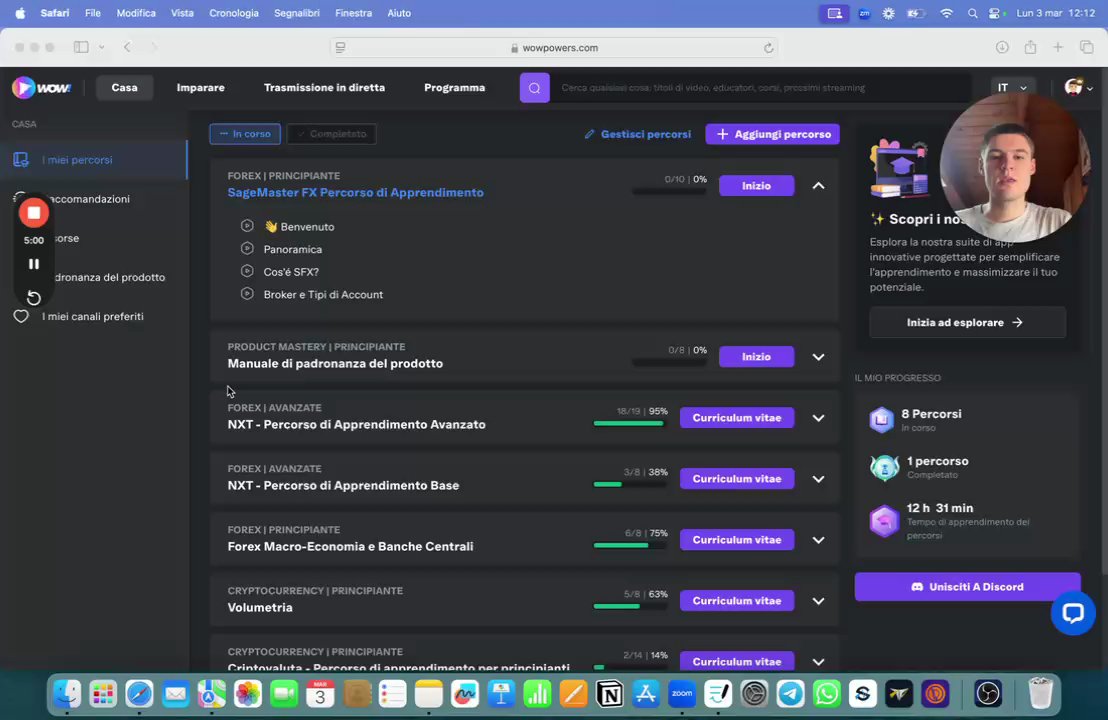Play the Panoramica lesson icon
Image resolution: width=1108 pixels, height=720 pixels.
247,249
